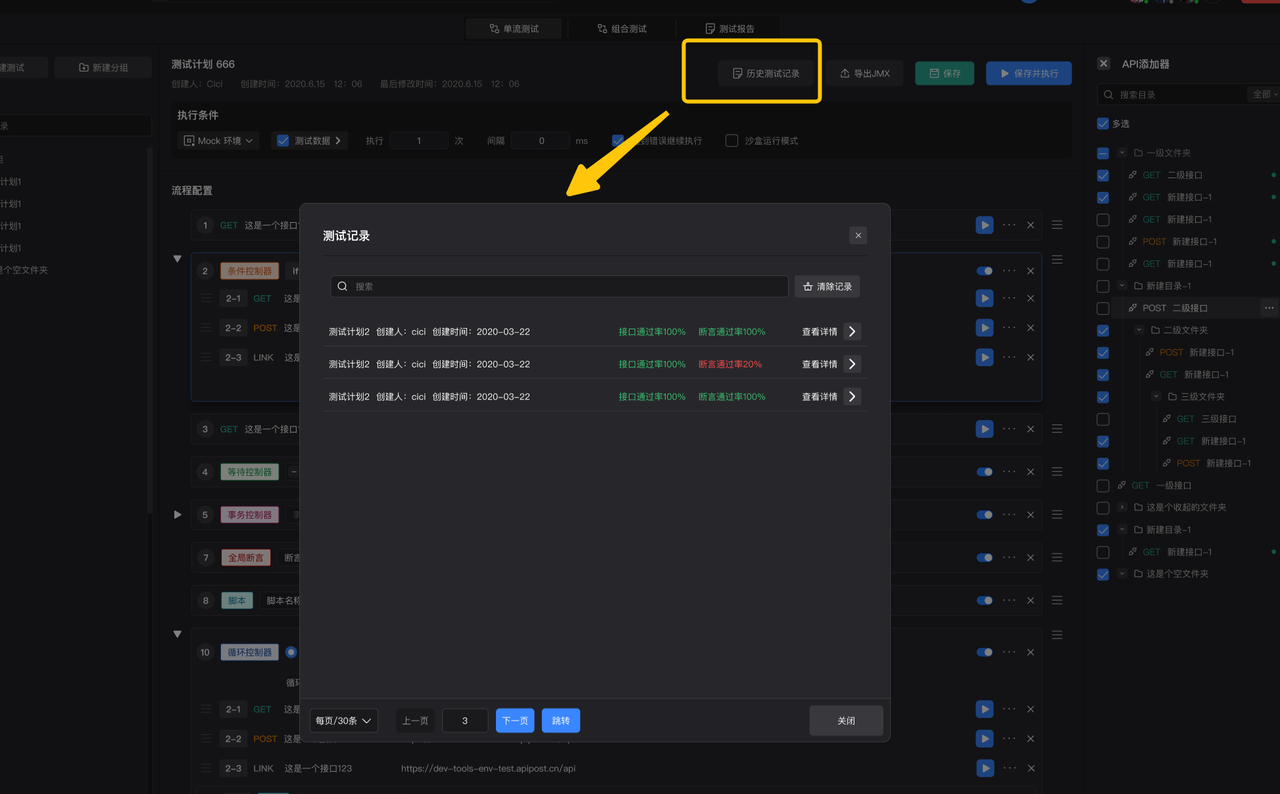Click the 新建分组 button

click(104, 67)
